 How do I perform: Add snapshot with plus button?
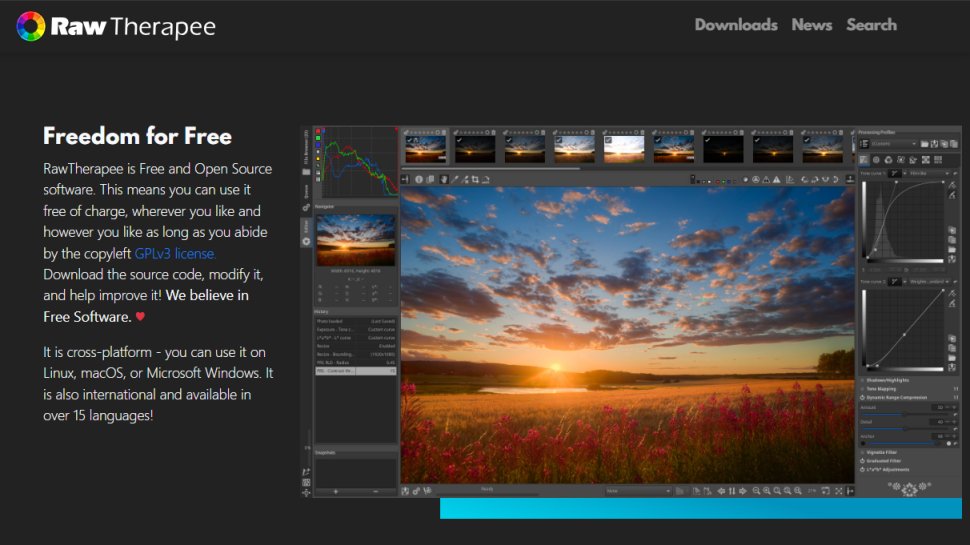pos(335,492)
